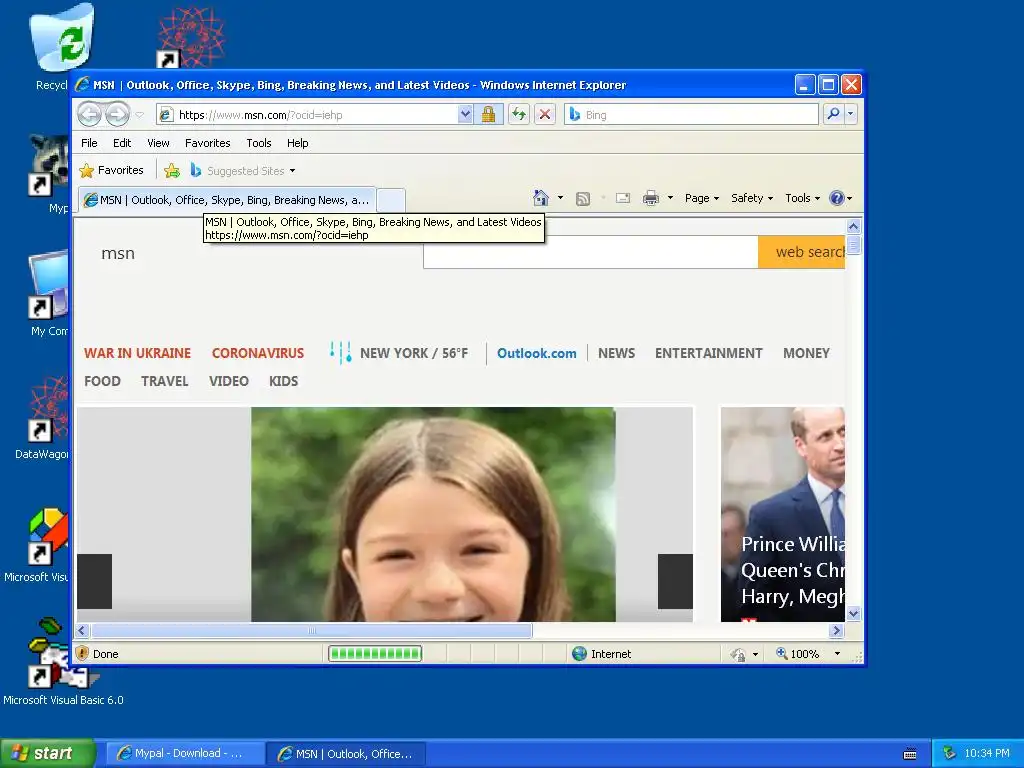Open the Outlook.com link
Screen dimensions: 1024x768
click(537, 353)
